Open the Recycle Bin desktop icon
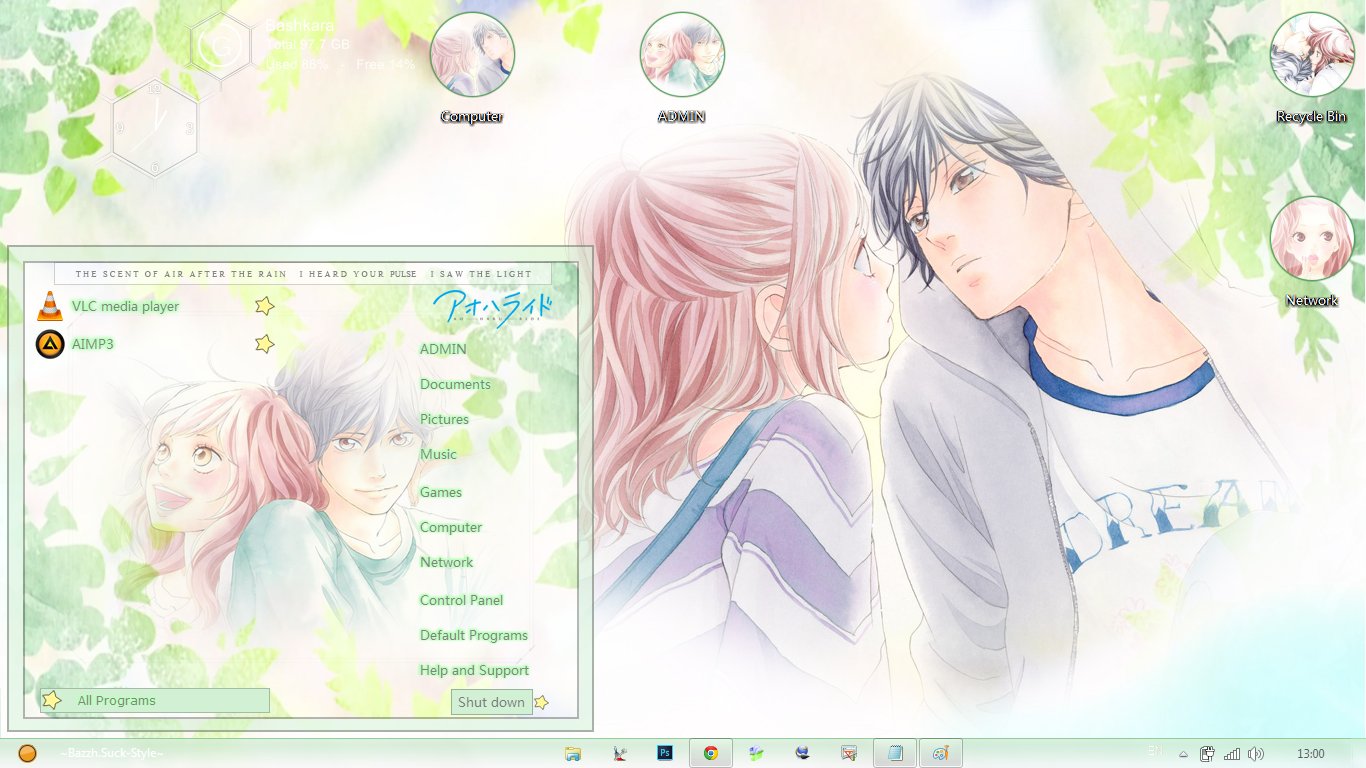1366x768 pixels. pos(1312,55)
